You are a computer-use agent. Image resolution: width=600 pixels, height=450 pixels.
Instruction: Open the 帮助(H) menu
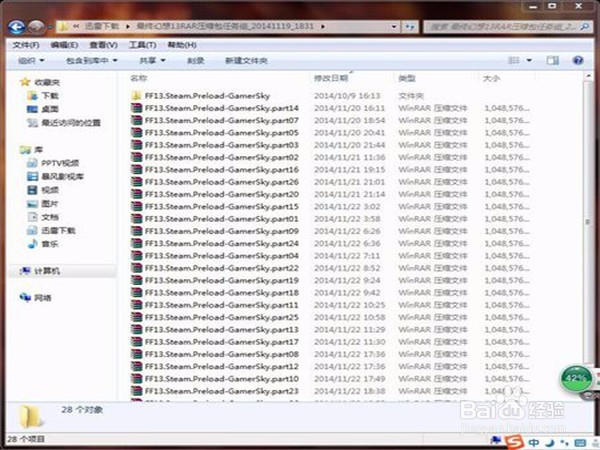coord(182,45)
